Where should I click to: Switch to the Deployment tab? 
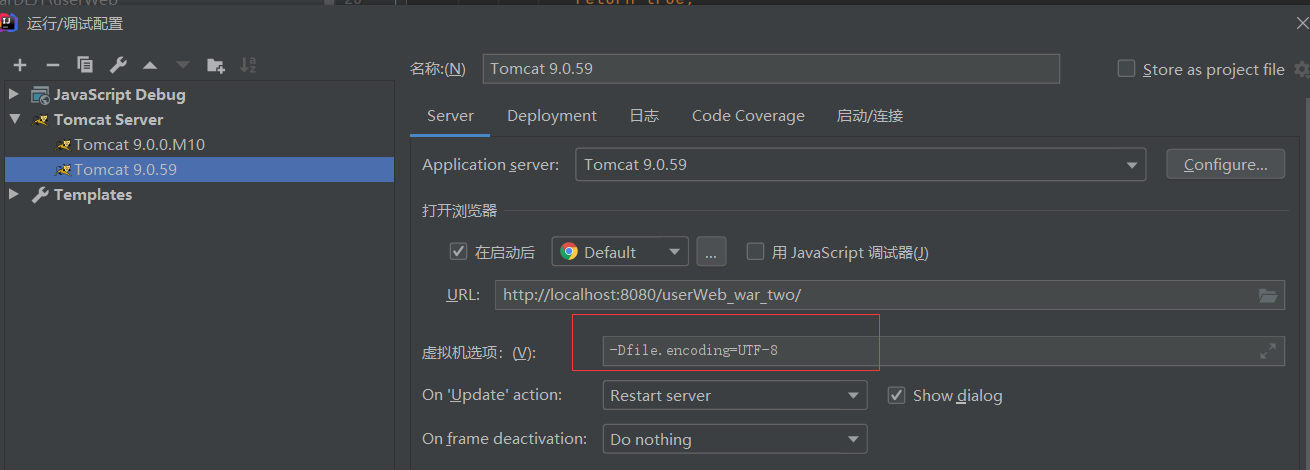(x=552, y=116)
